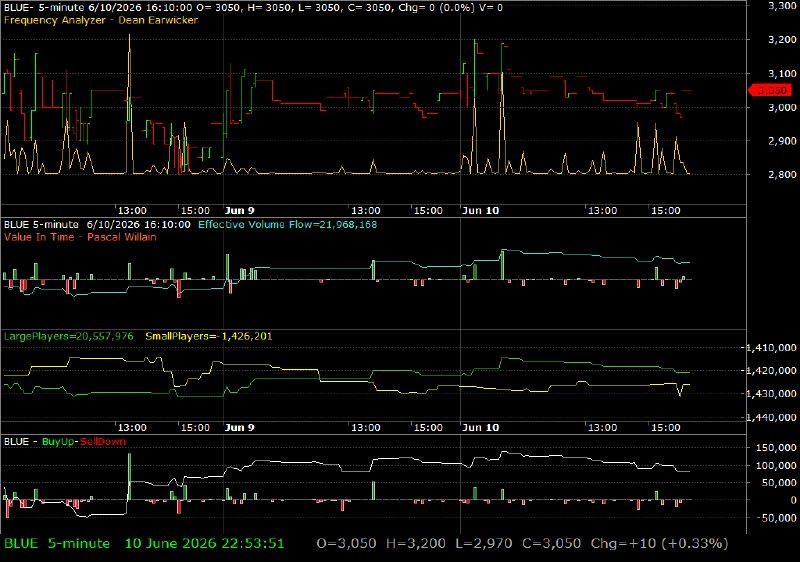Click the 'LargePlayers=20,557,976' legend
800x562 pixels.
point(68,336)
